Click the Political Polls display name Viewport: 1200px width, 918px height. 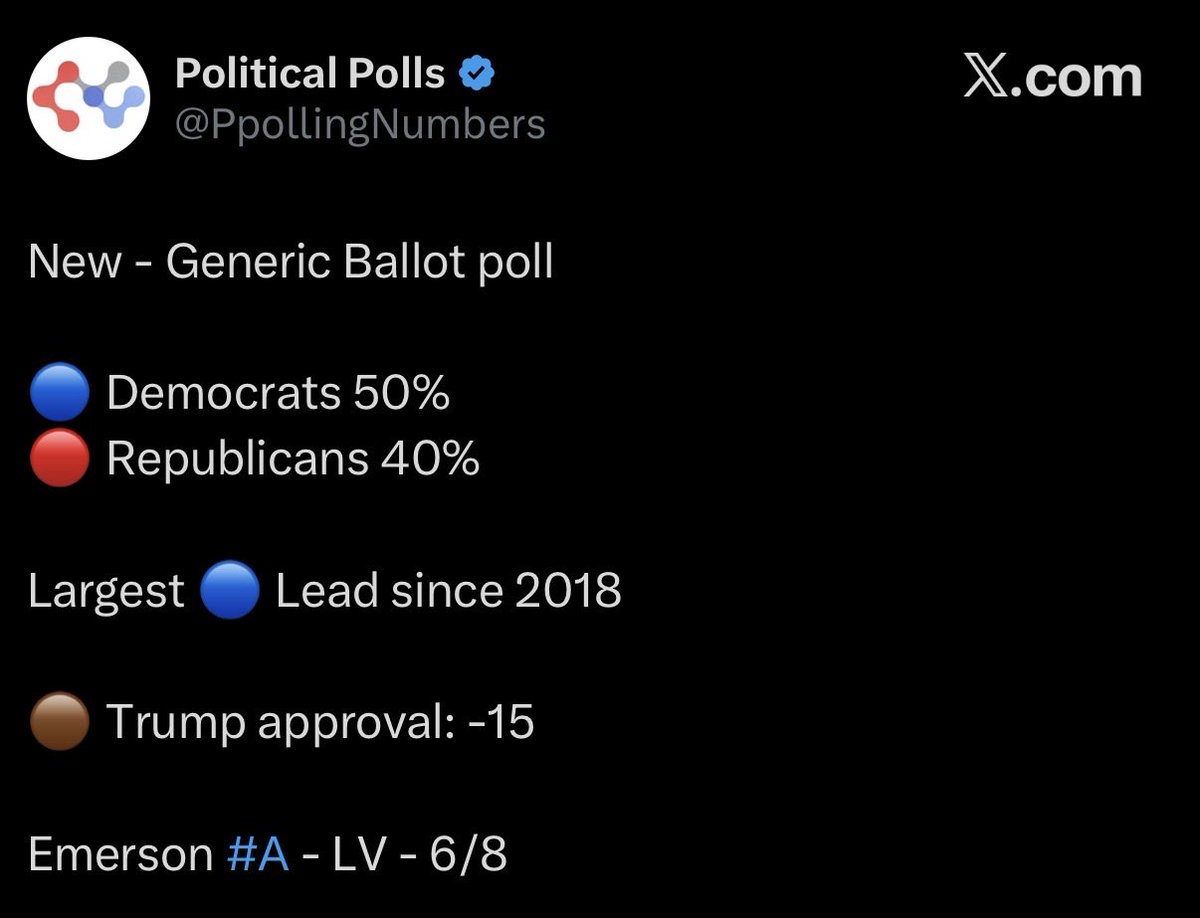tap(310, 73)
